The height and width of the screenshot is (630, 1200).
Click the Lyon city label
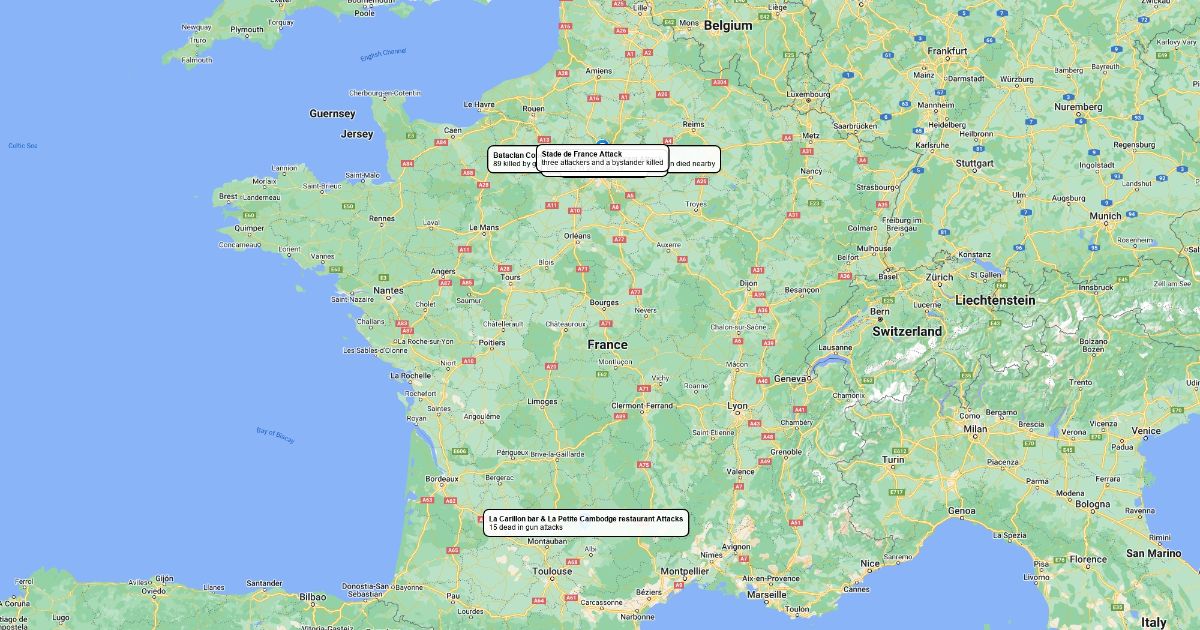[x=737, y=406]
